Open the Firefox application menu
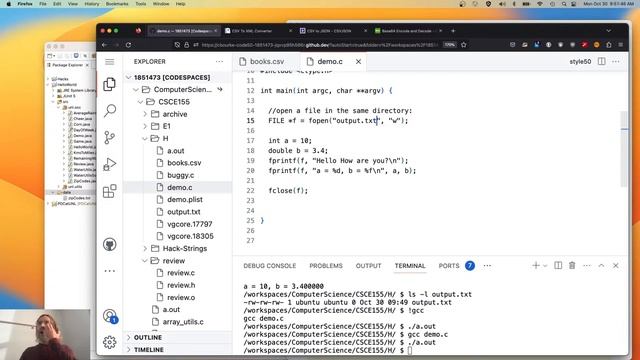 point(620,45)
